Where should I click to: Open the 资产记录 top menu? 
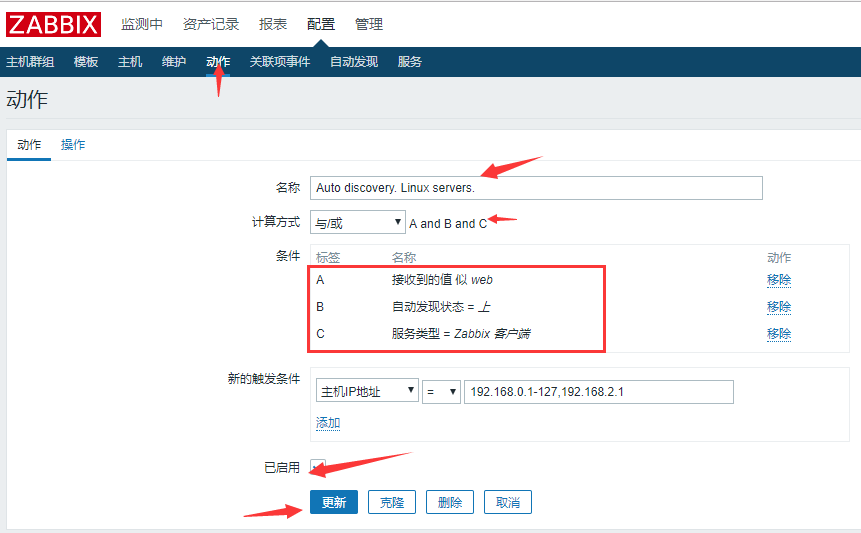click(x=211, y=24)
